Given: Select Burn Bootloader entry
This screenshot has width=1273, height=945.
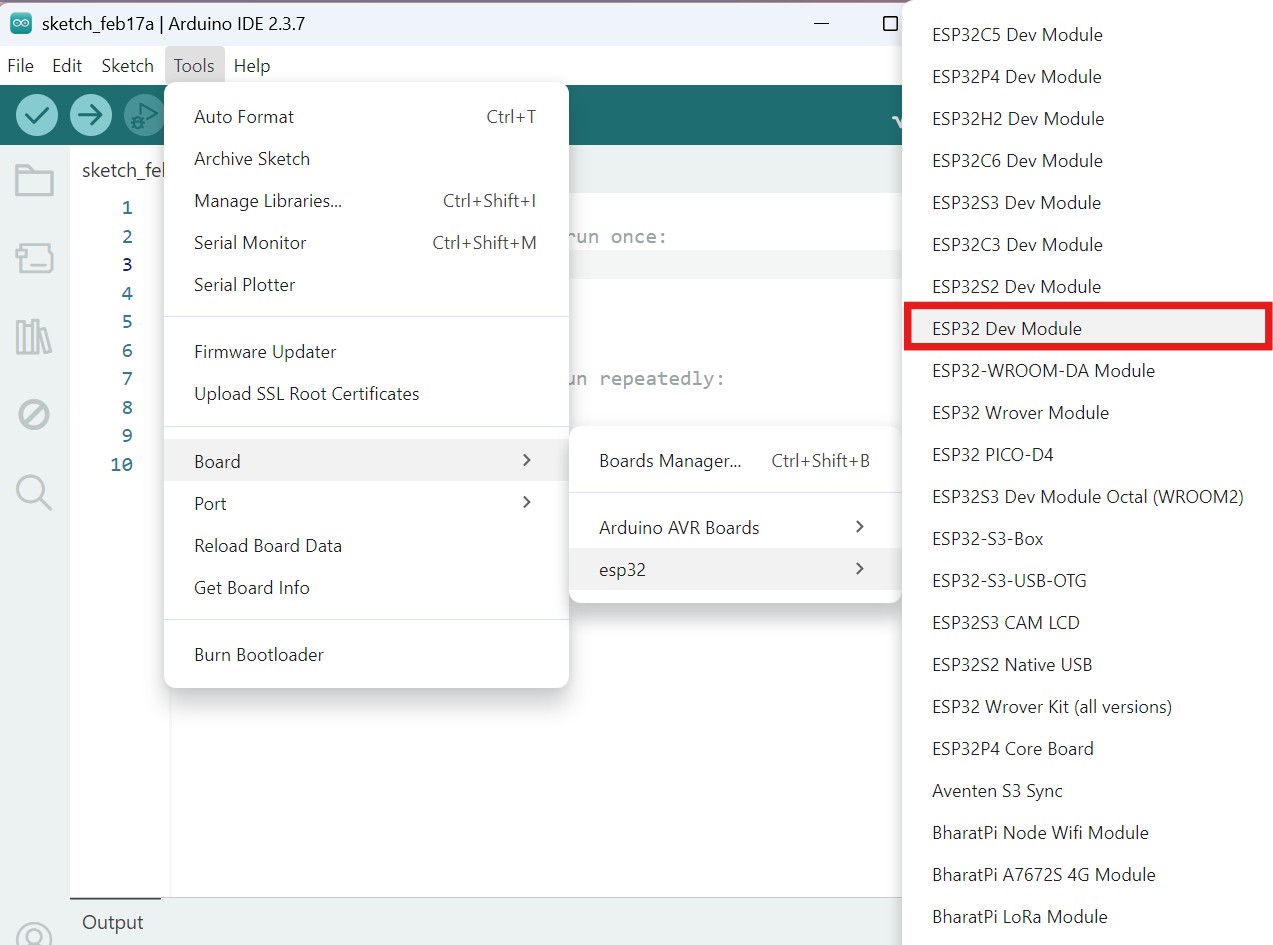Looking at the screenshot, I should pos(366,655).
